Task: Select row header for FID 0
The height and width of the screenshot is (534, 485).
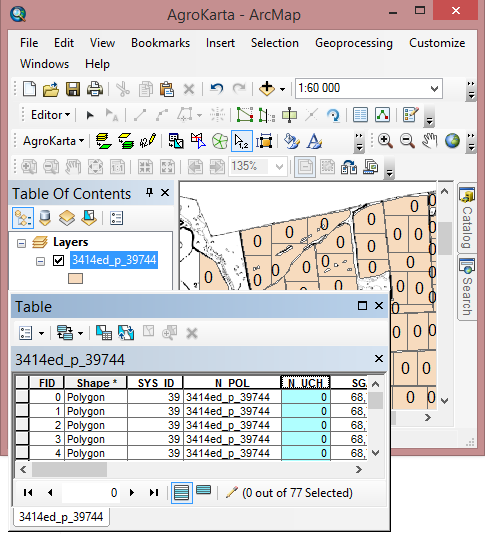Action: [22, 397]
